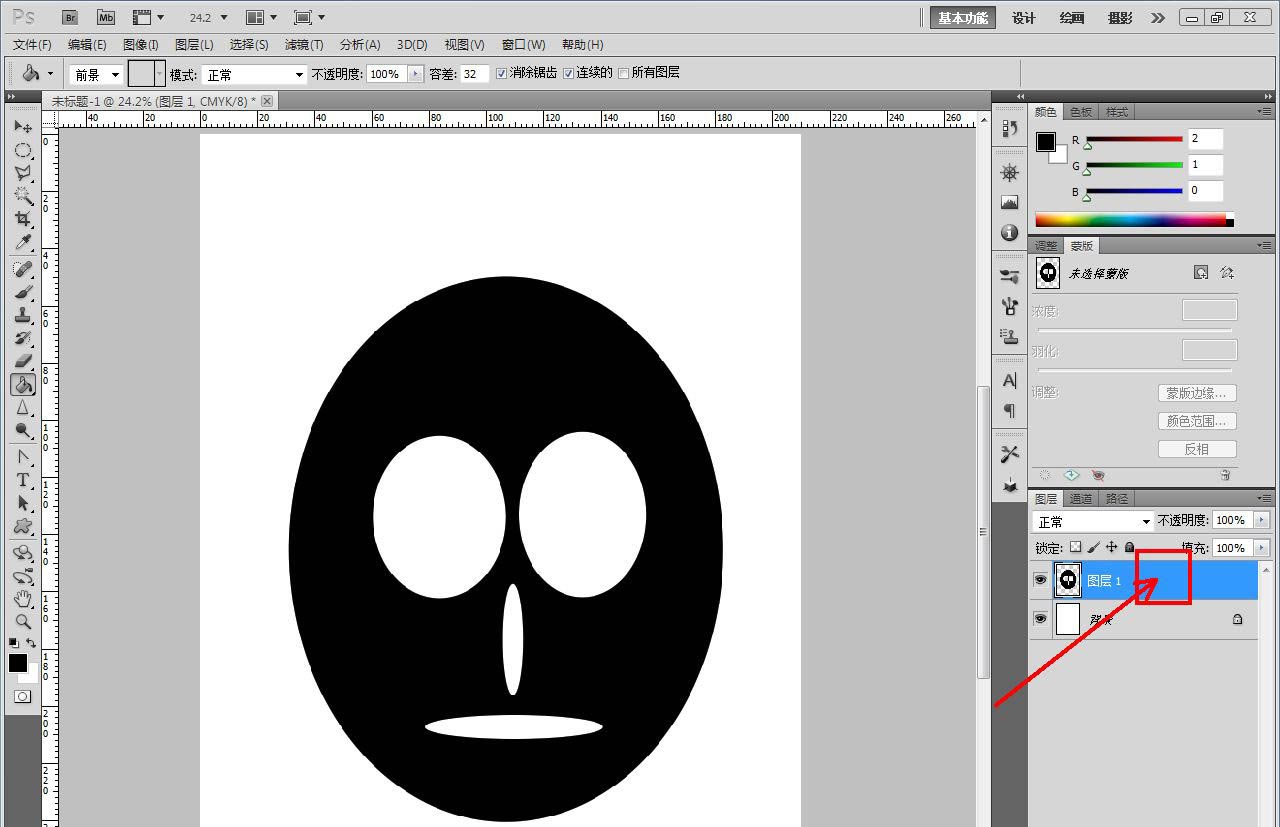Toggle contiguous checkbox
The image size is (1280, 827).
click(x=568, y=73)
